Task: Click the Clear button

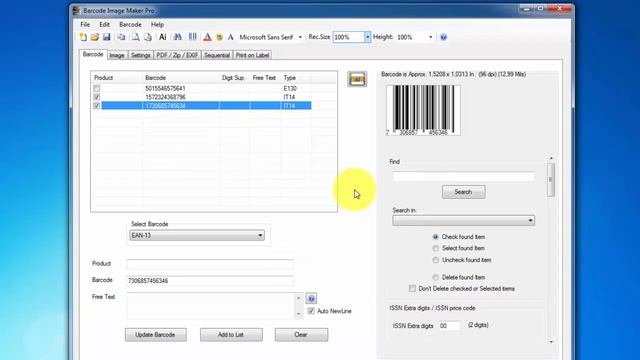Action: point(301,335)
